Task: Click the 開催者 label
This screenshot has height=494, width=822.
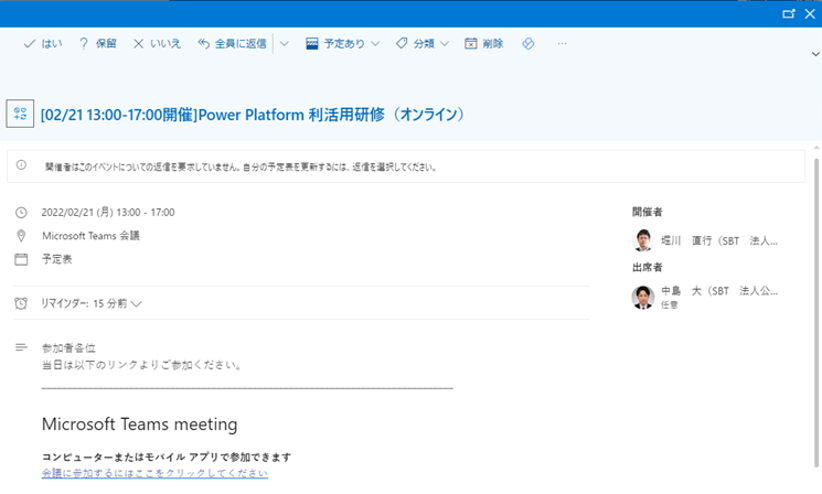Action: coord(647,212)
